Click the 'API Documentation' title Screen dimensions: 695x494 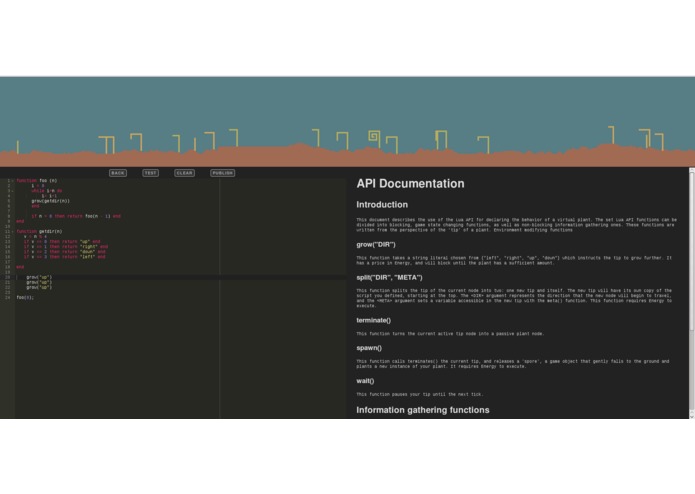tap(410, 183)
